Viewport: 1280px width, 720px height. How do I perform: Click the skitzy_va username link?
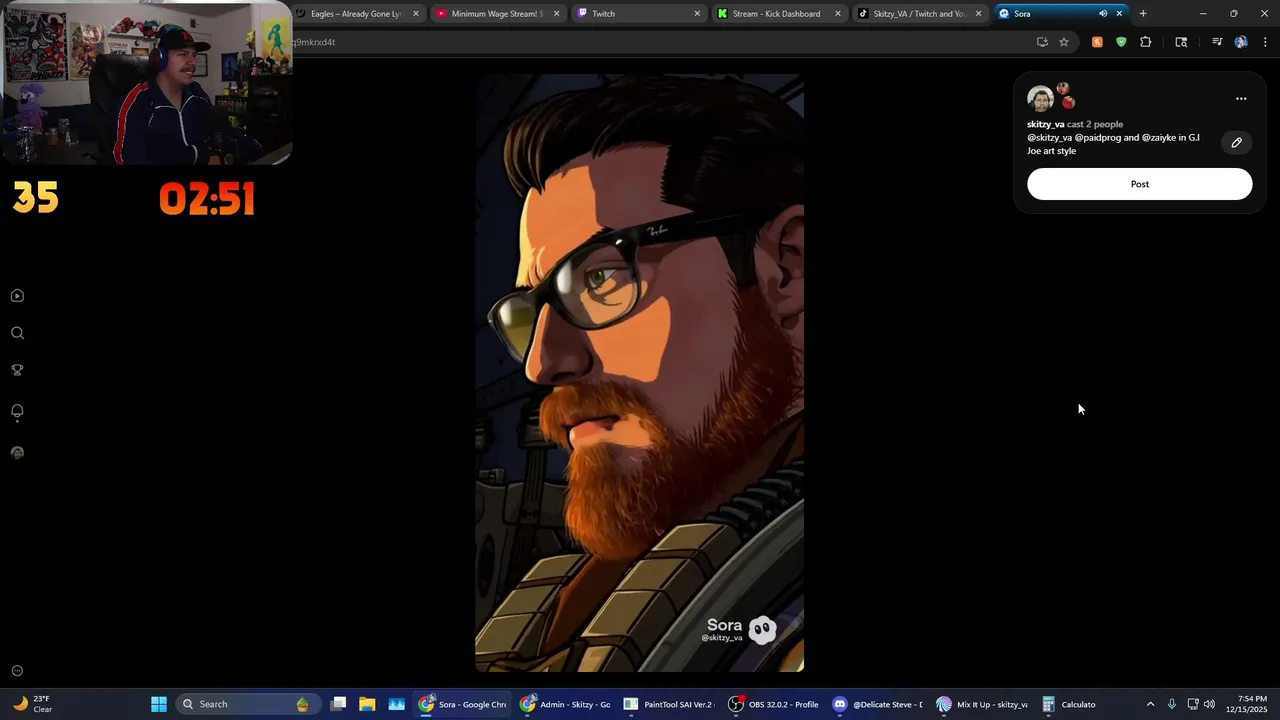point(1045,124)
